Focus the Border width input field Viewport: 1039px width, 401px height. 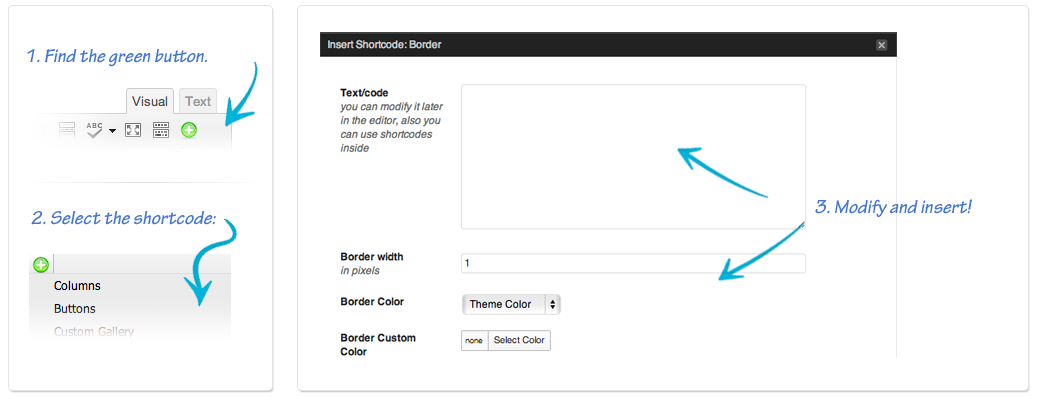pos(633,263)
